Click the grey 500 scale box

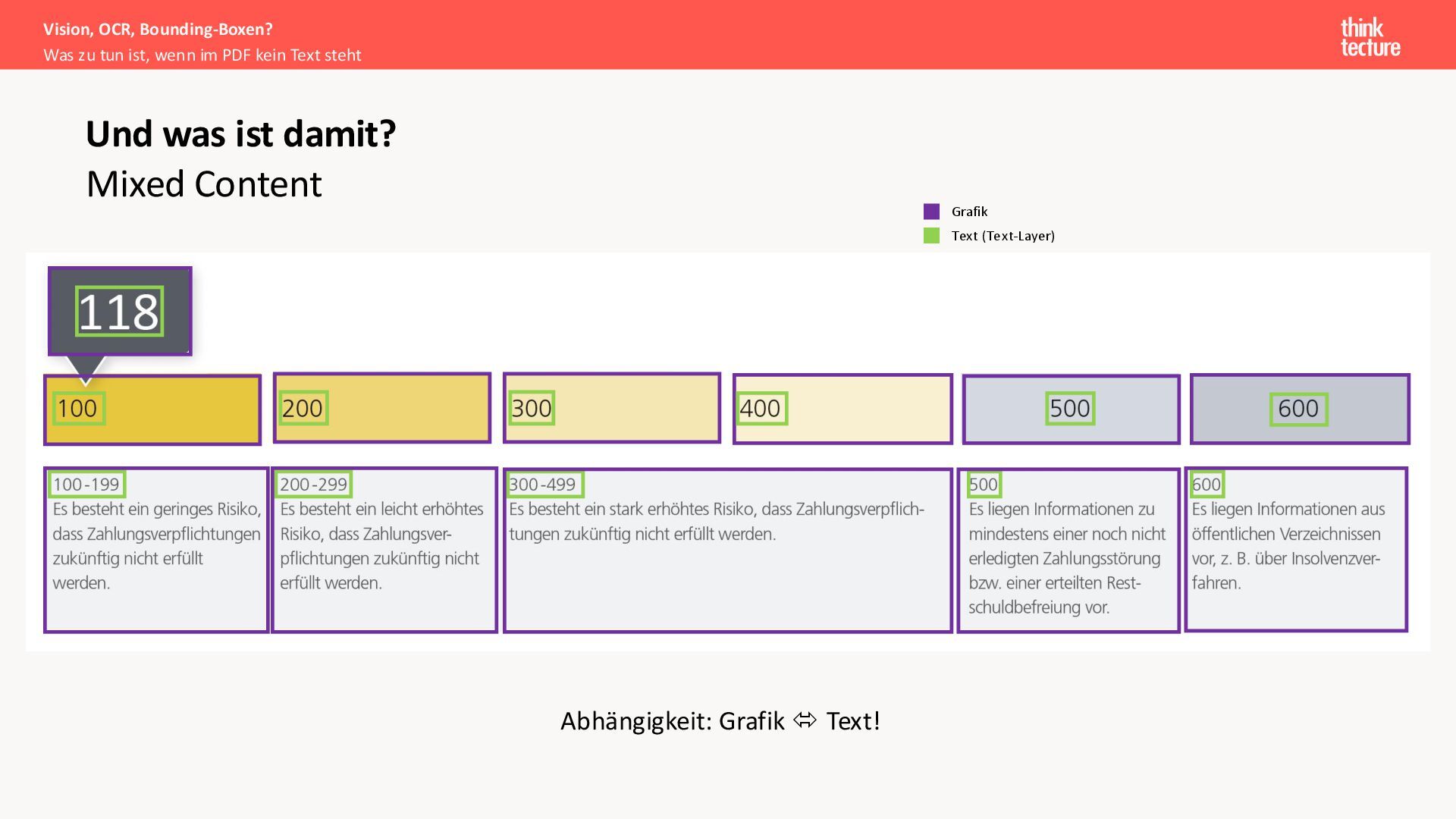pos(1070,409)
